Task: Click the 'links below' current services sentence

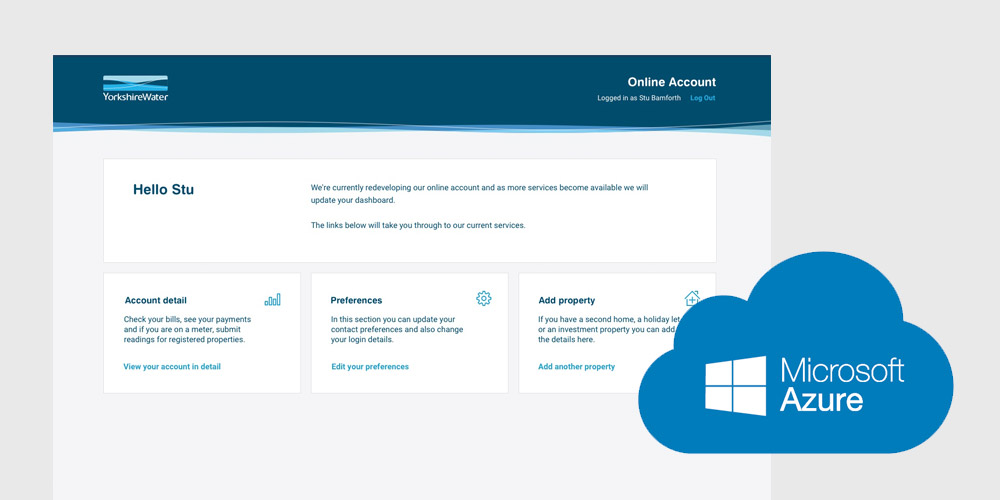Action: [418, 225]
